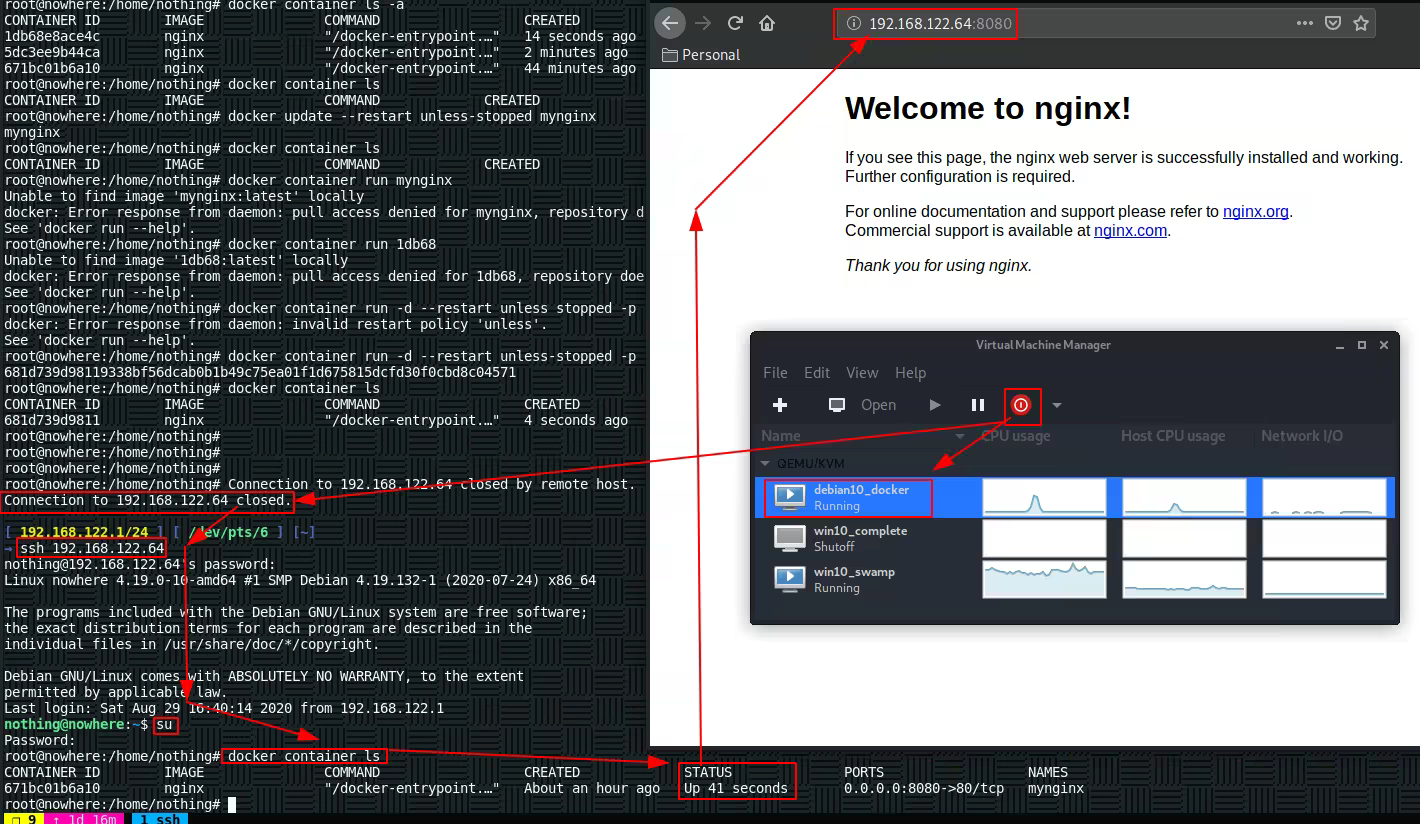Open the browser home page
Viewport: 1420px width, 824px height.
click(x=767, y=23)
